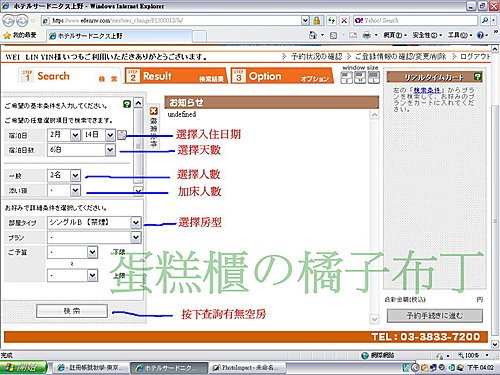
Task: Click the proceed to reservation button
Action: pos(435,315)
